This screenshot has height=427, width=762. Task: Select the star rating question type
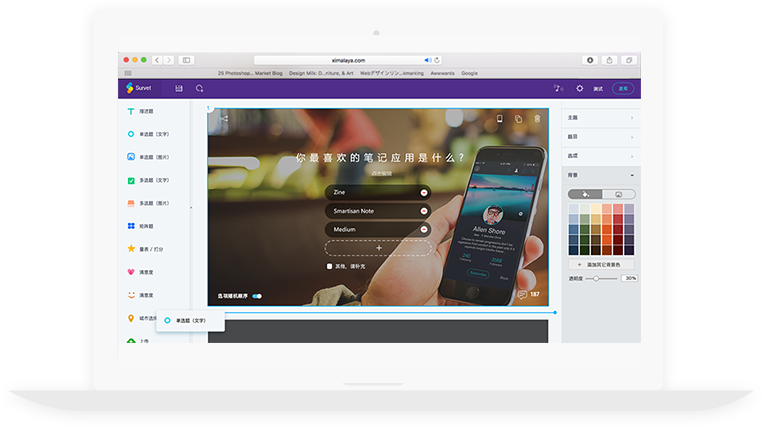[x=145, y=249]
